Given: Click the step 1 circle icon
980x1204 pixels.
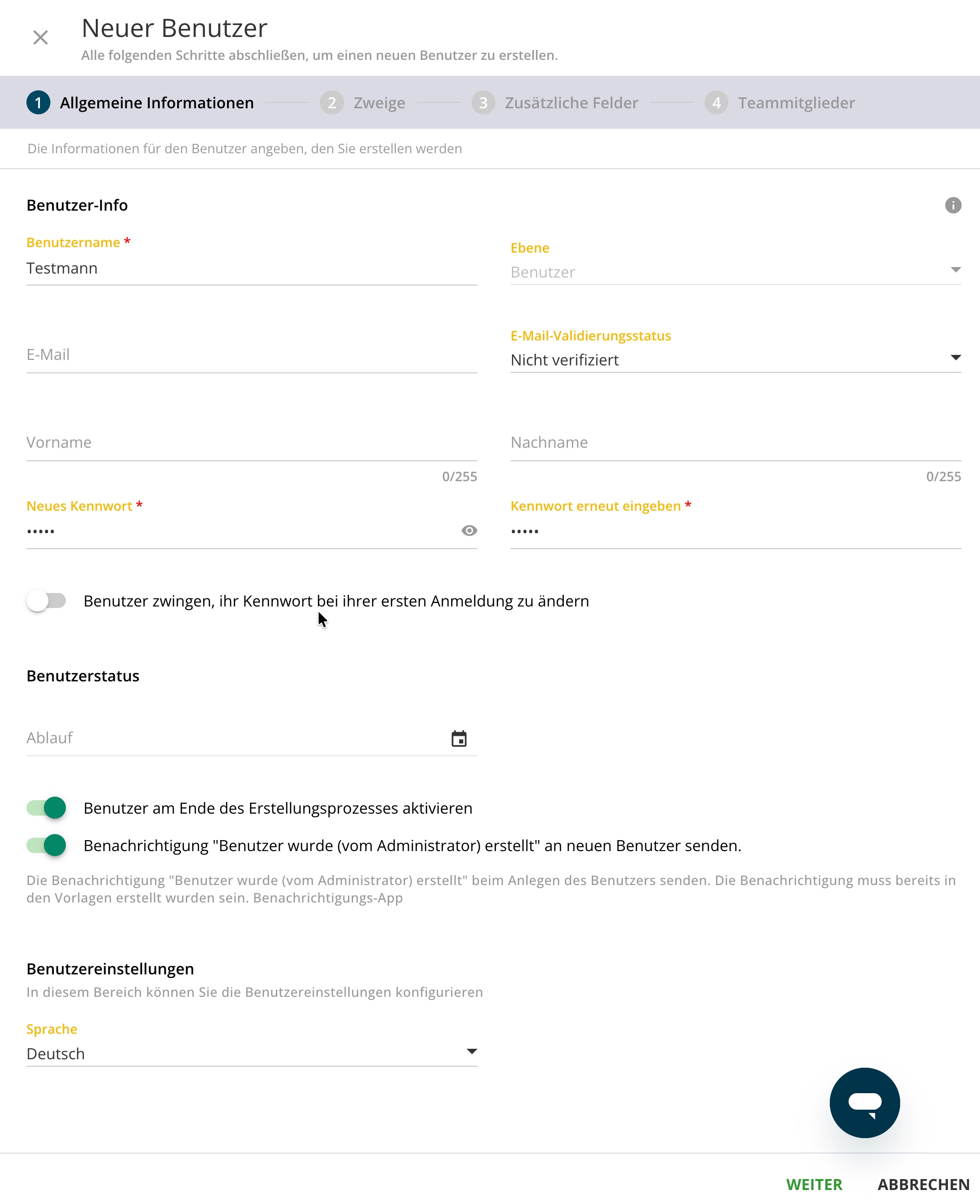Looking at the screenshot, I should click(38, 103).
